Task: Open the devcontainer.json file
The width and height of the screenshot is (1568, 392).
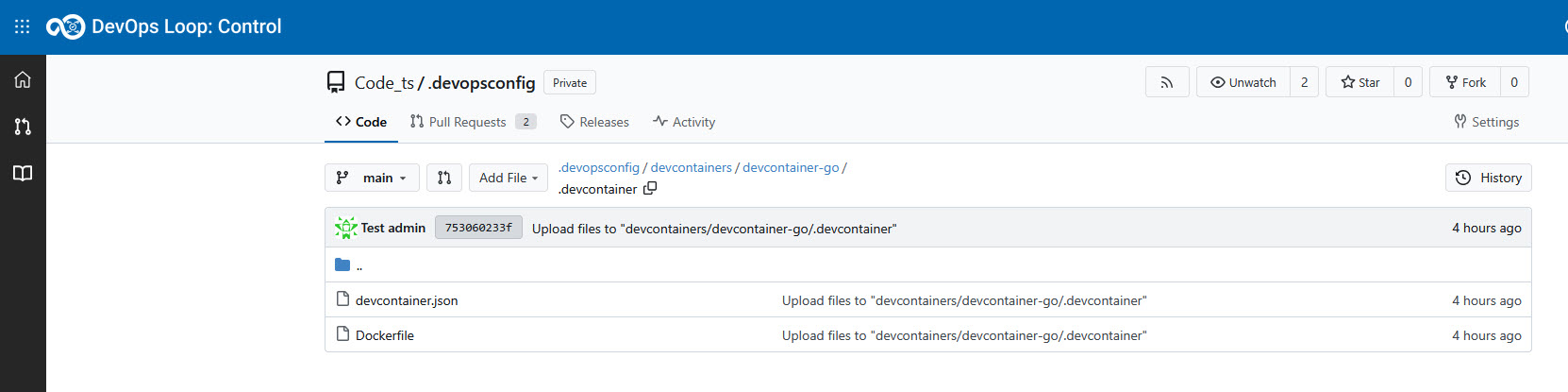Action: pyautogui.click(x=407, y=300)
